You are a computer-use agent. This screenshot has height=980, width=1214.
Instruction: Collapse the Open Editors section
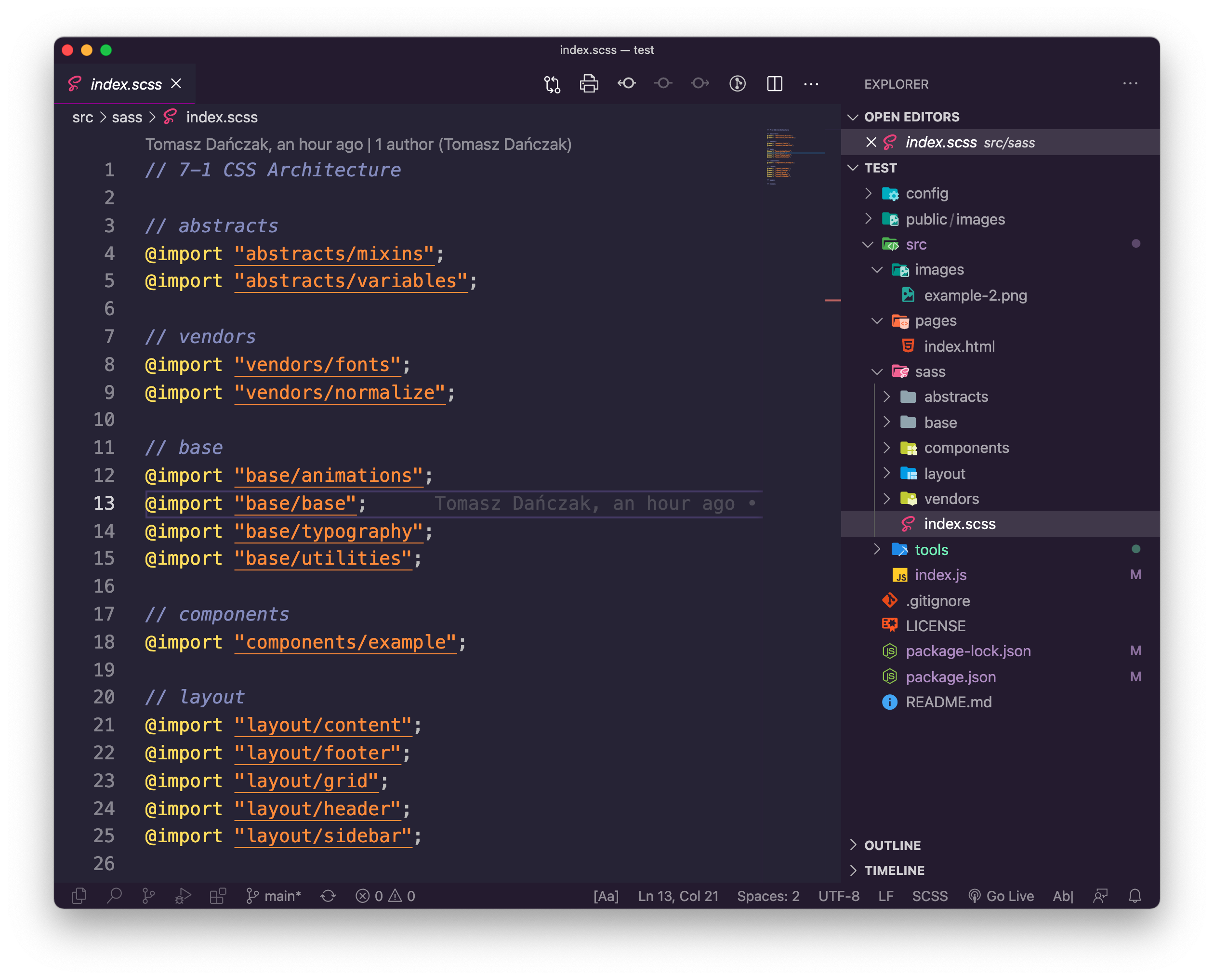pyautogui.click(x=1000, y=117)
